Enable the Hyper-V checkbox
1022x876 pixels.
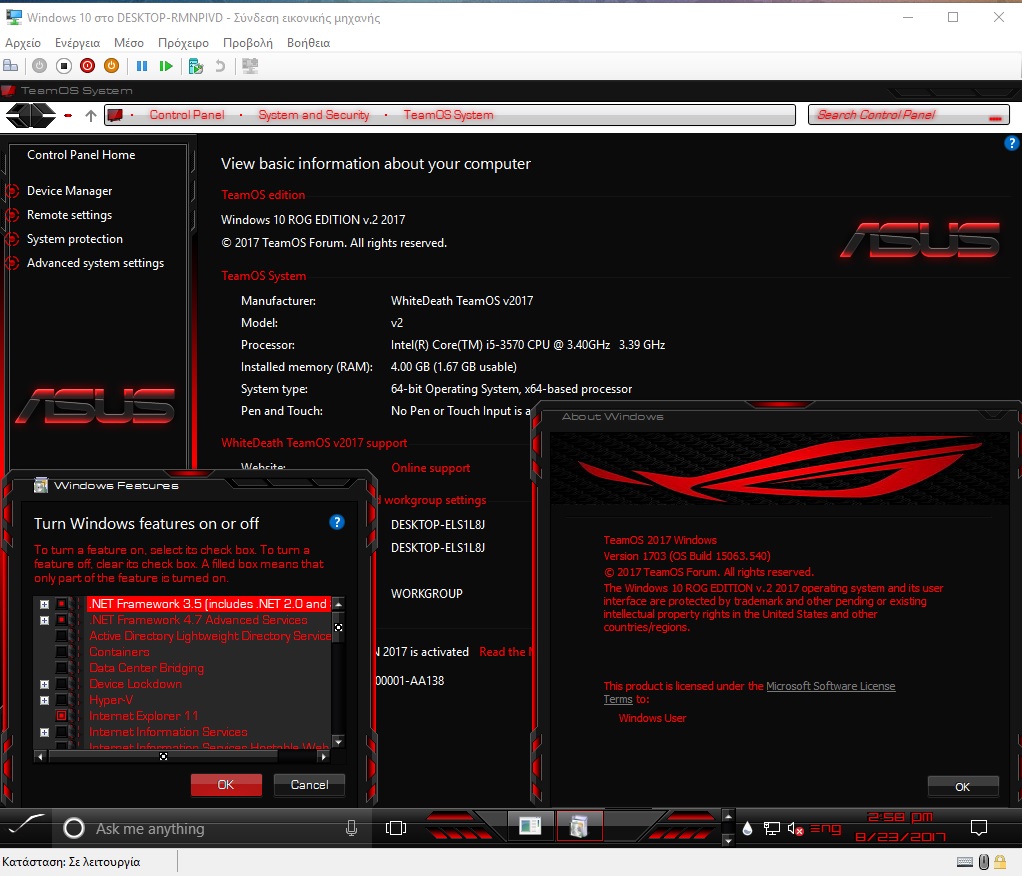[x=61, y=701]
